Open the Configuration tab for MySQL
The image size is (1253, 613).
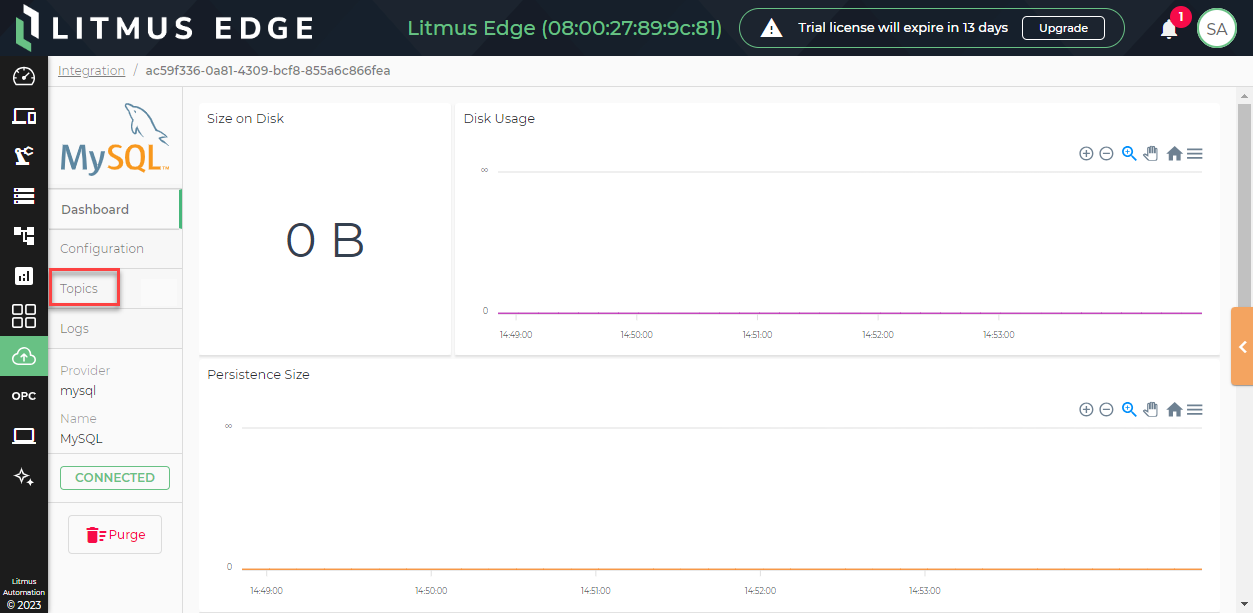(x=100, y=248)
